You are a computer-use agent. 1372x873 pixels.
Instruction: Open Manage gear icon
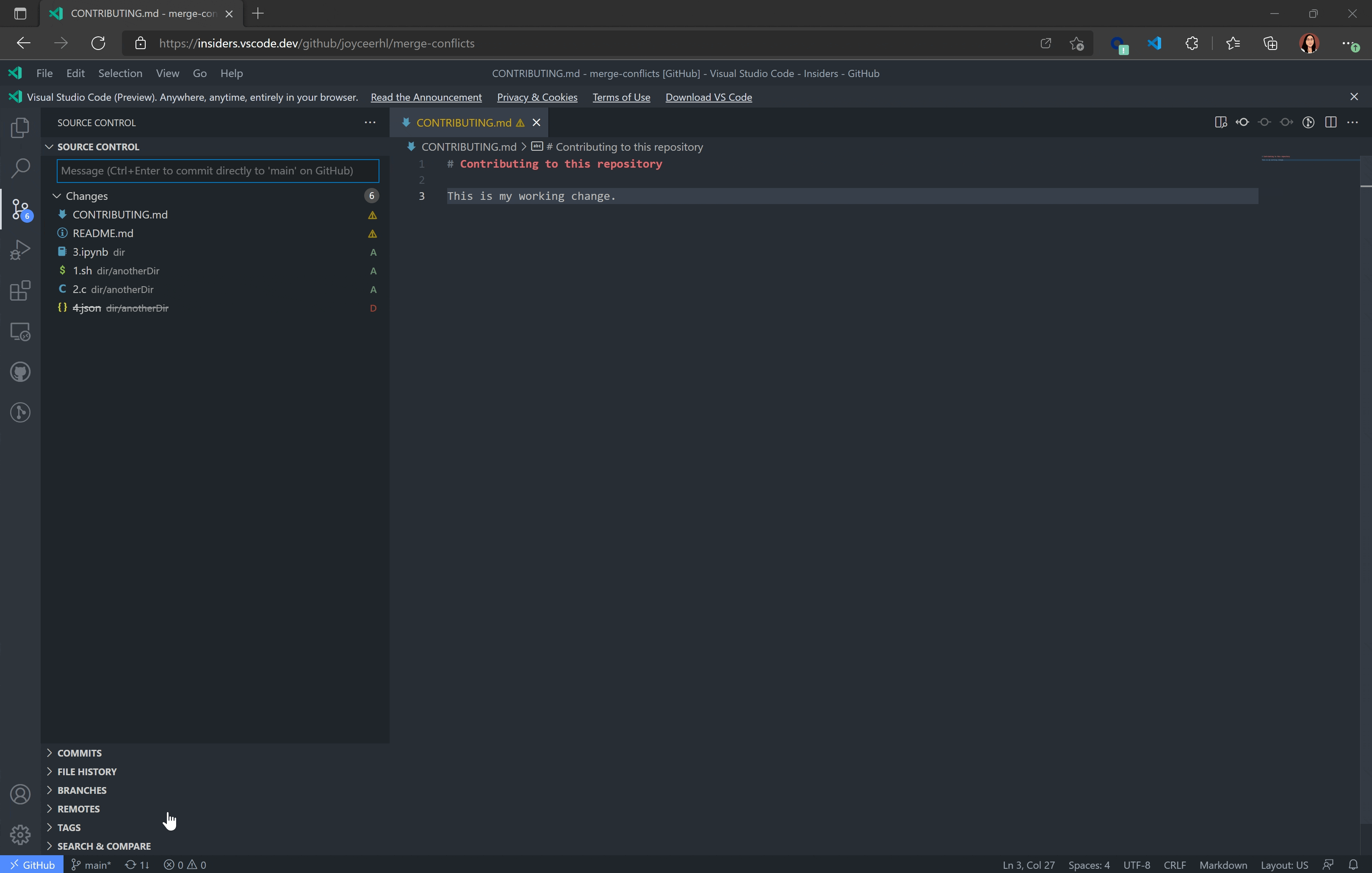20,835
